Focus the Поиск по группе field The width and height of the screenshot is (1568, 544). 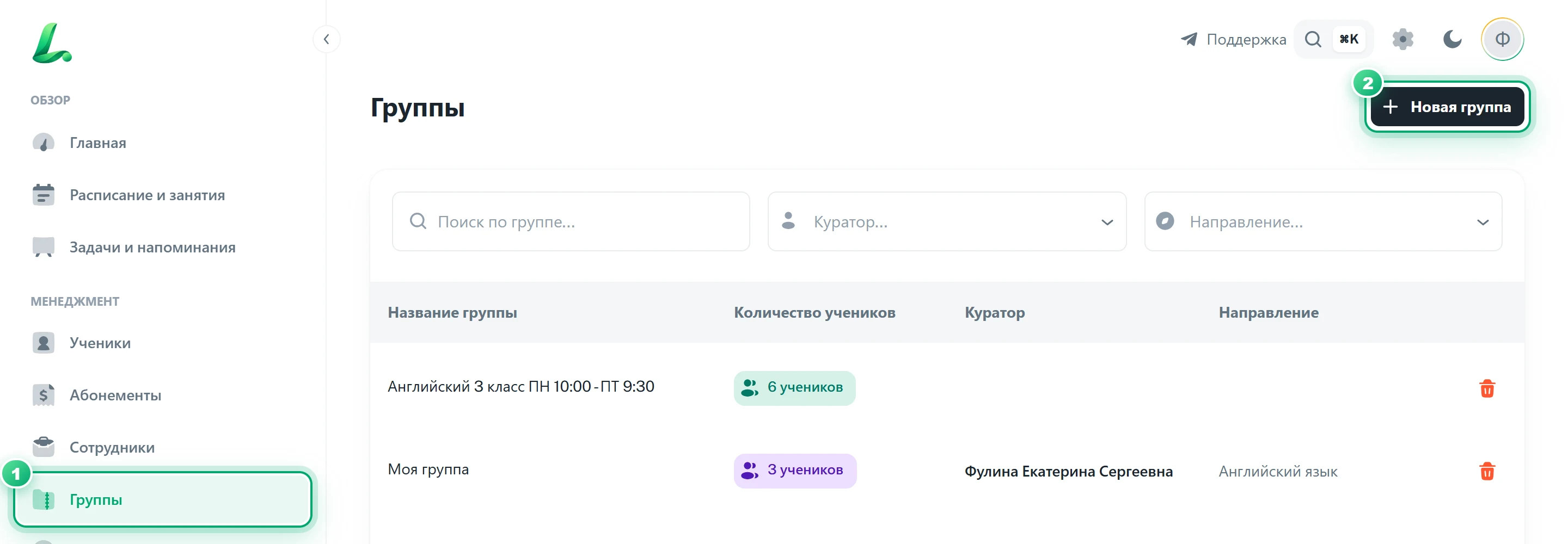(x=571, y=221)
